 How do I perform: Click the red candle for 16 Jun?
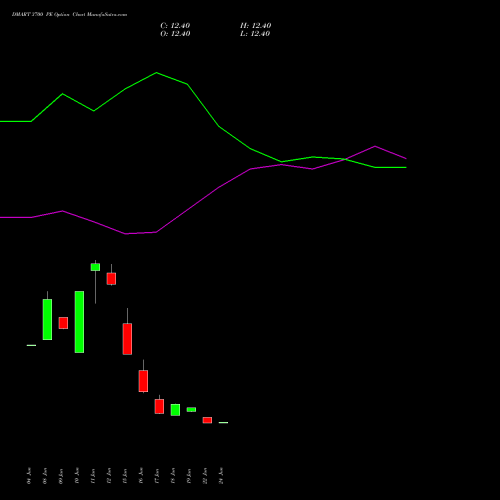(143, 381)
